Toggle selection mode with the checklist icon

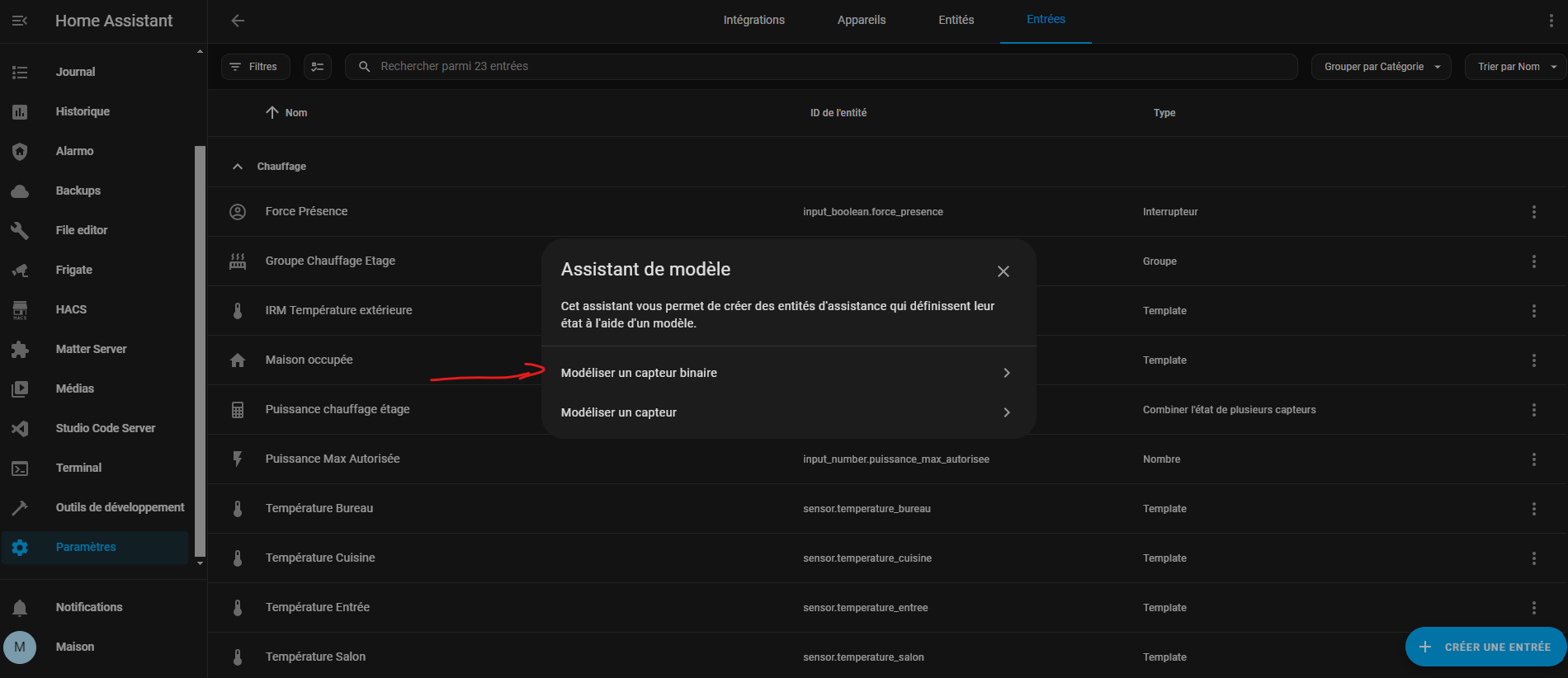(x=318, y=67)
